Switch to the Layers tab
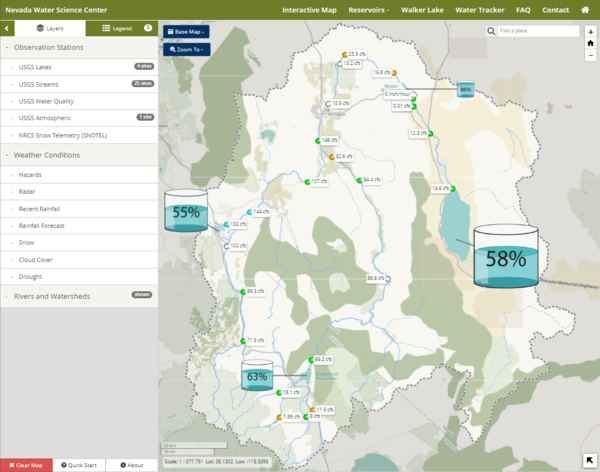600x472 pixels. coord(50,28)
